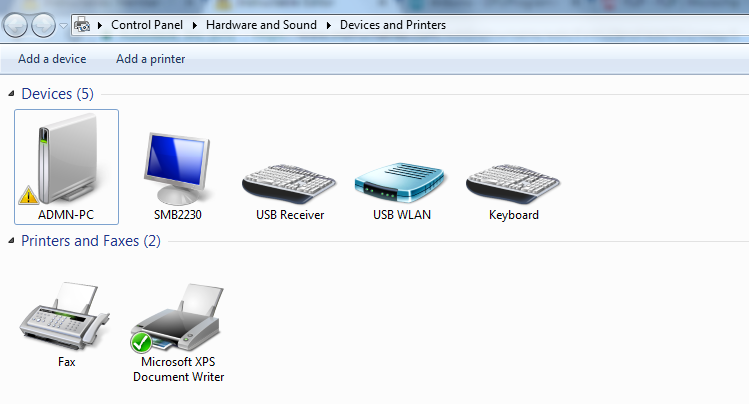Click the Keyboard device icon
Screen dimensions: 749x404
tap(513, 182)
